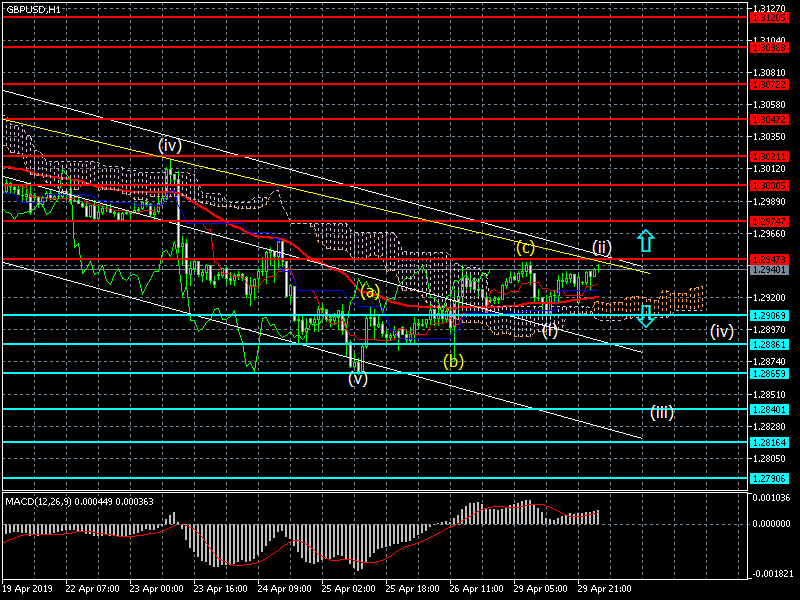Image resolution: width=800 pixels, height=600 pixels.
Task: Click the red 1.30988 resistance price tag
Action: 770,47
